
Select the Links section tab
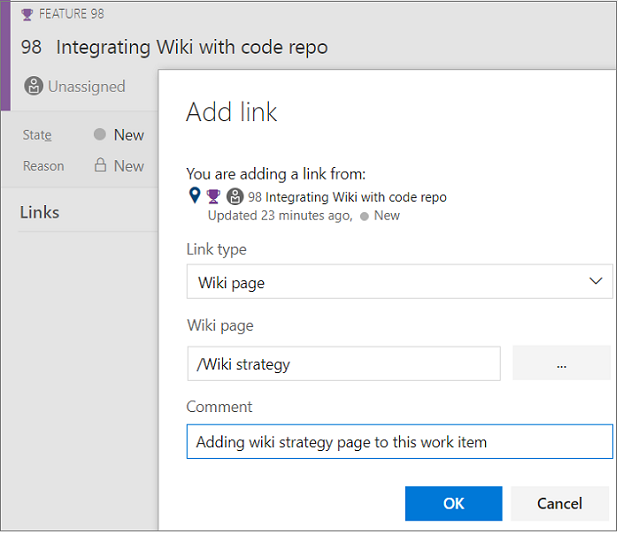[40, 212]
